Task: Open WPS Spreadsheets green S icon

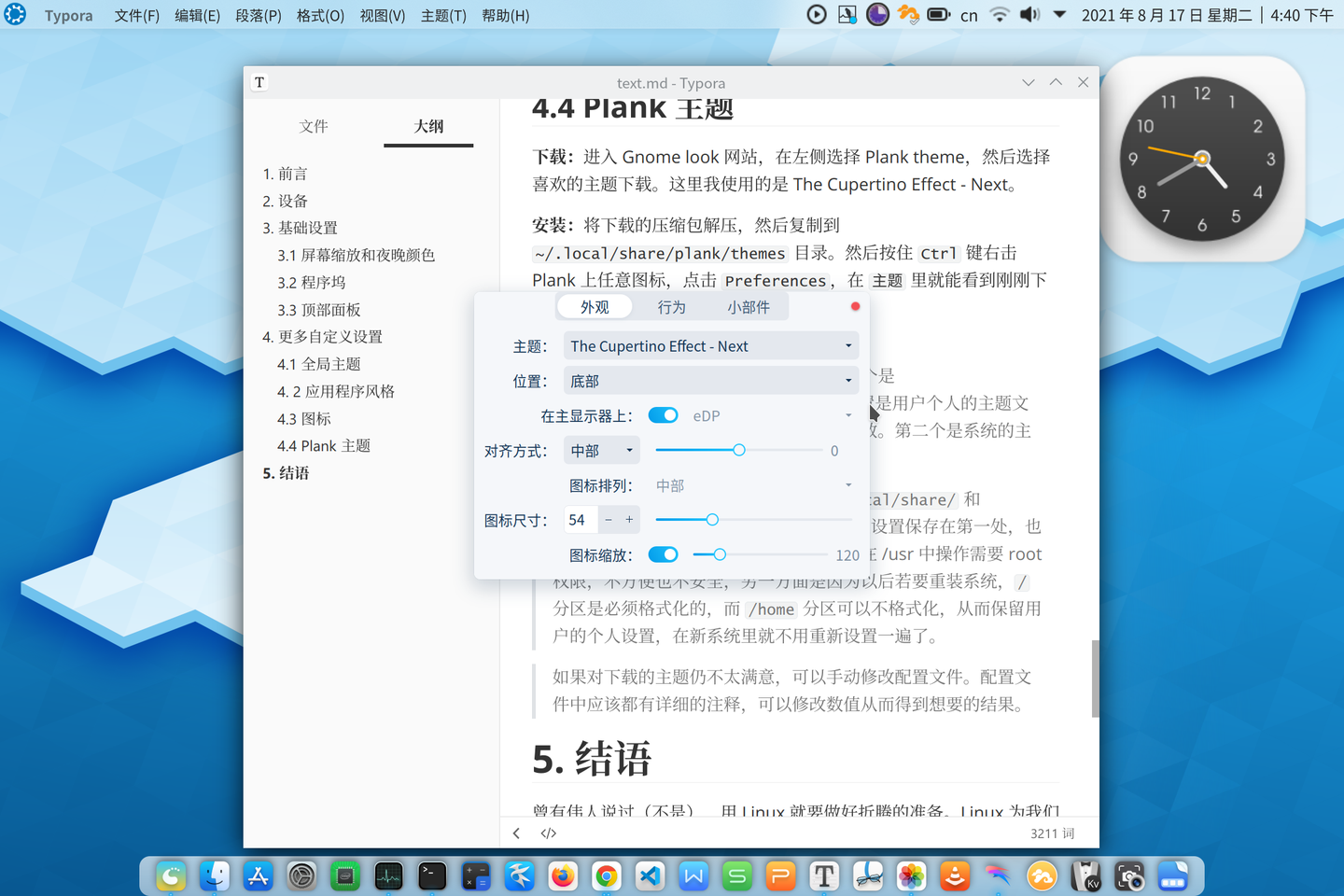Action: (x=737, y=875)
